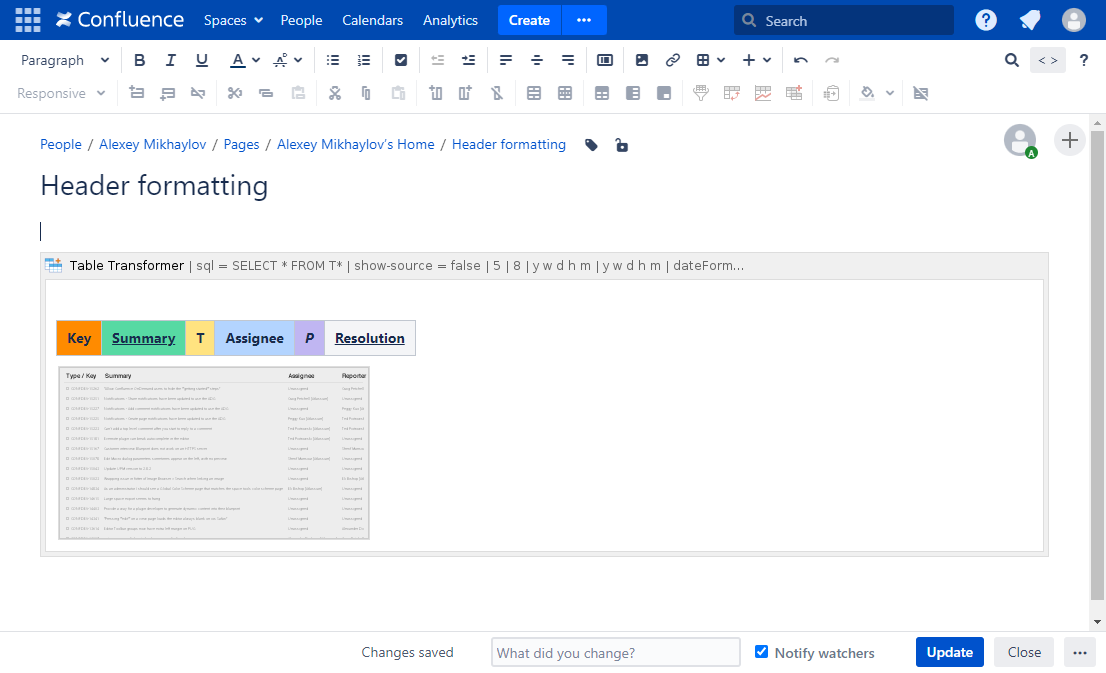Click the orange Key header cell
The image size is (1106, 673).
(79, 338)
